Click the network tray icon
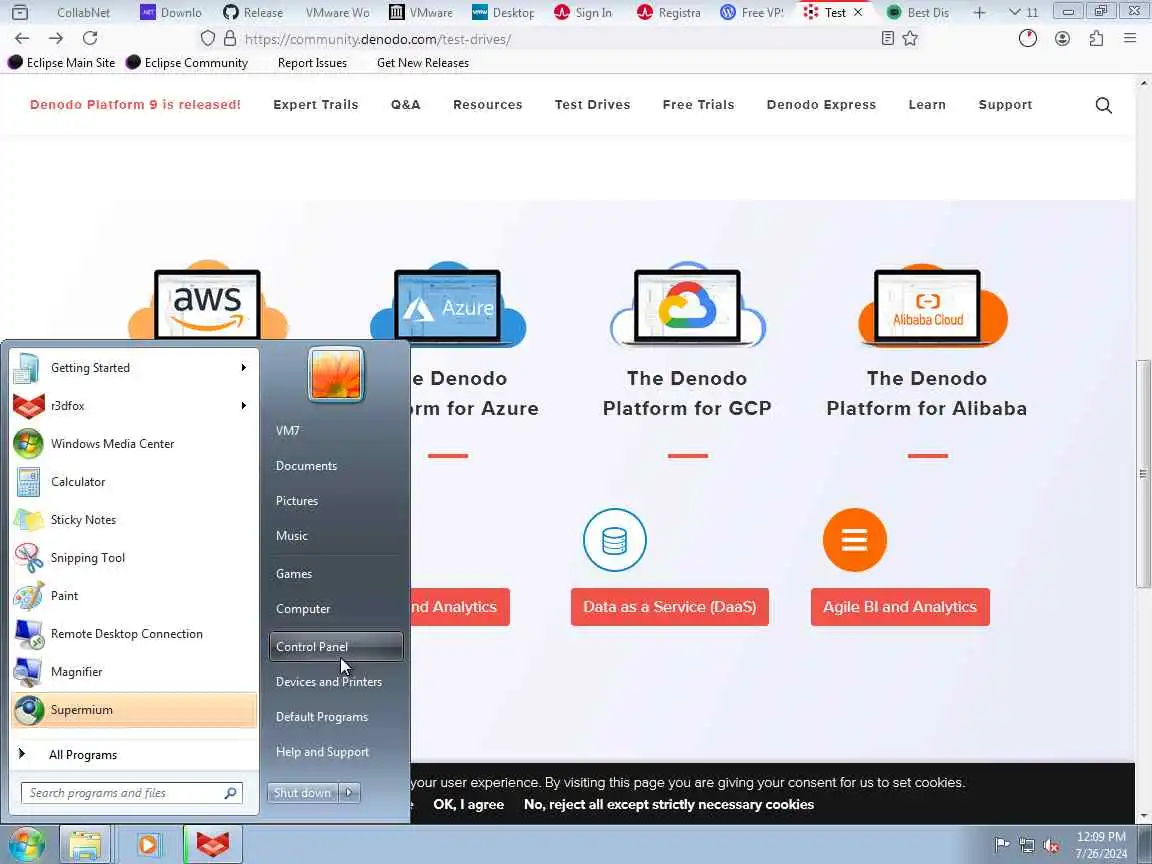Viewport: 1152px width, 864px height. 1027,845
